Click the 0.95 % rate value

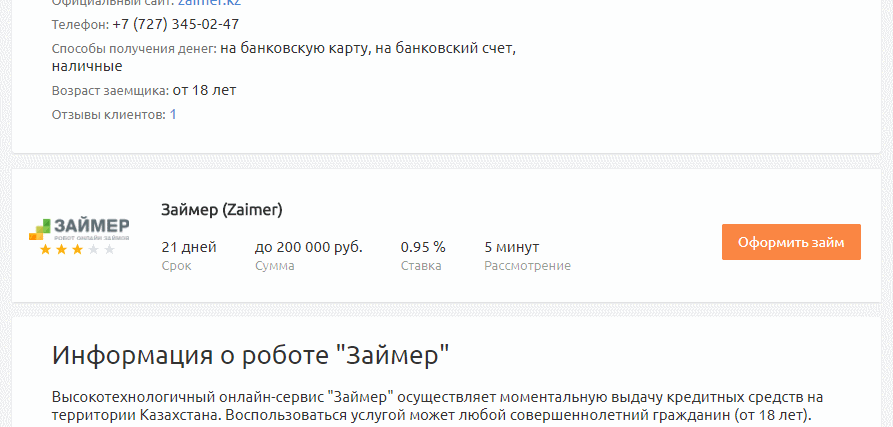point(423,247)
